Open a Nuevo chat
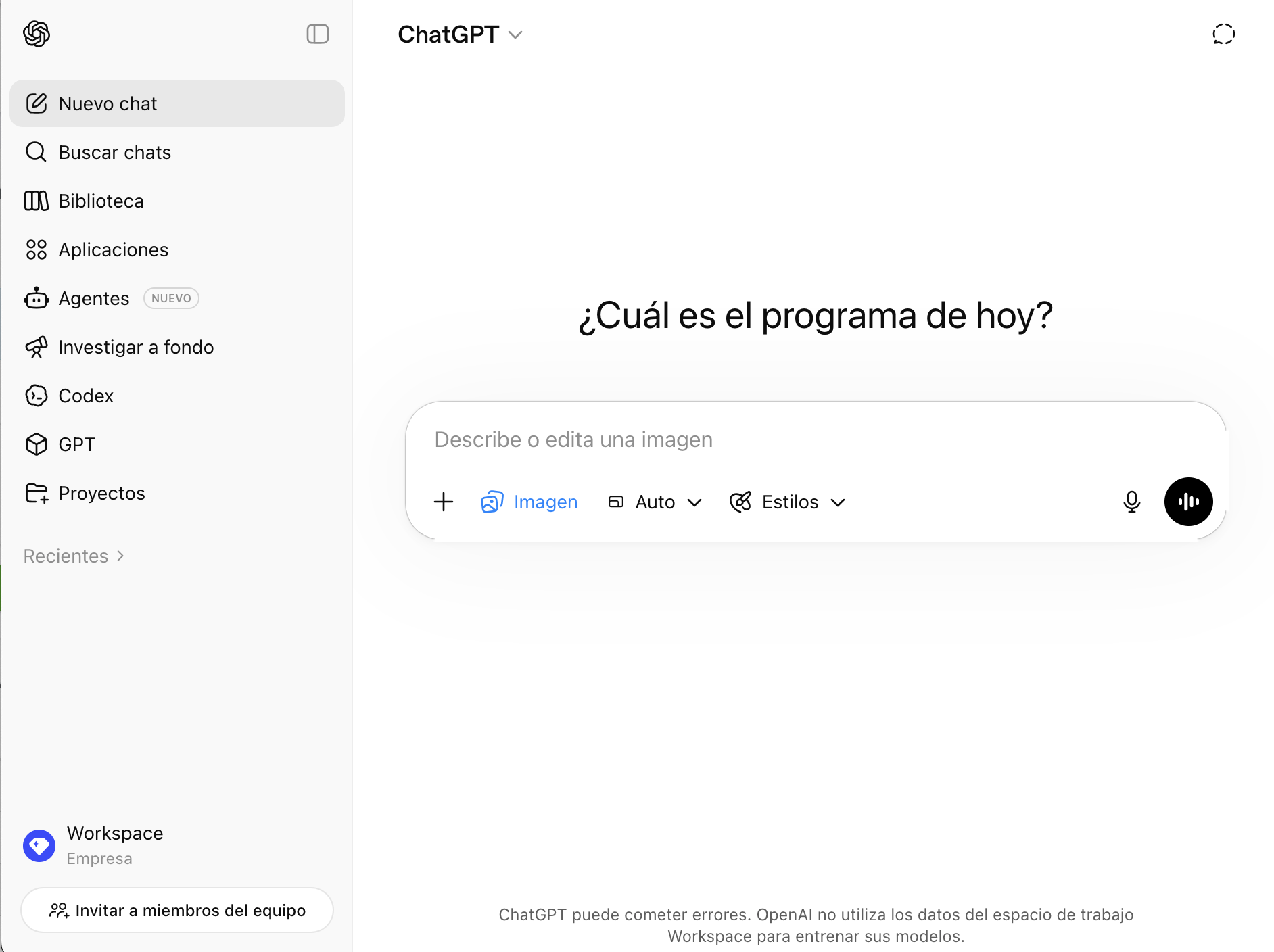 [107, 103]
